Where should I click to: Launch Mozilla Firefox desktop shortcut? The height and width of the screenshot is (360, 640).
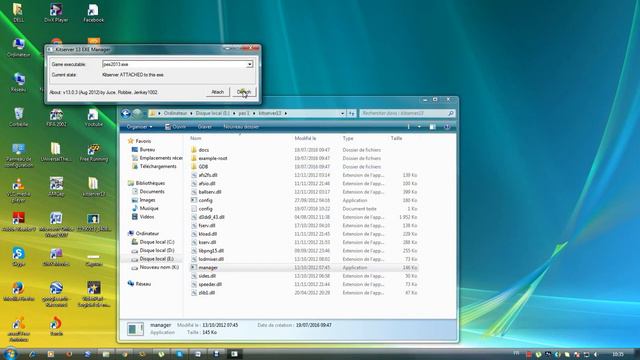[18, 291]
